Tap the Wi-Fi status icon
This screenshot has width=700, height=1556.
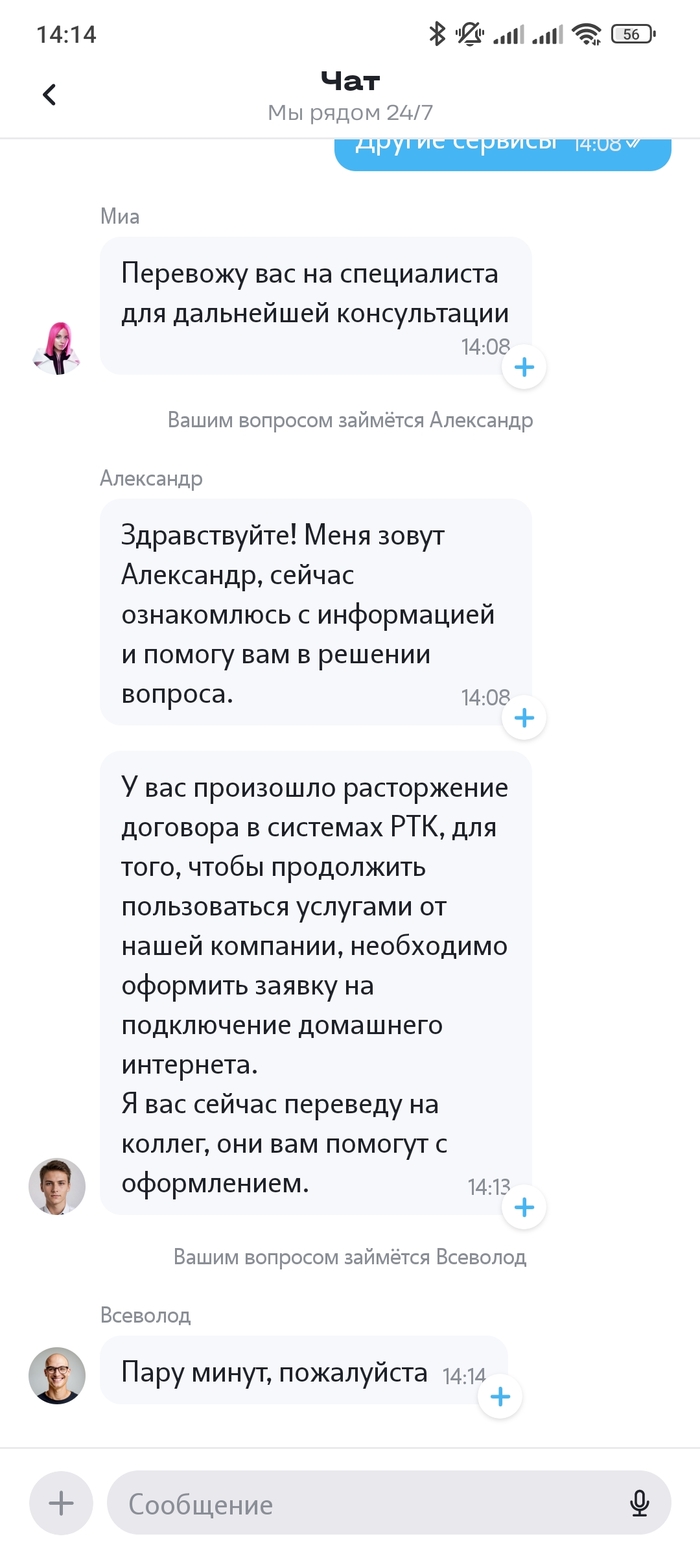(x=587, y=34)
